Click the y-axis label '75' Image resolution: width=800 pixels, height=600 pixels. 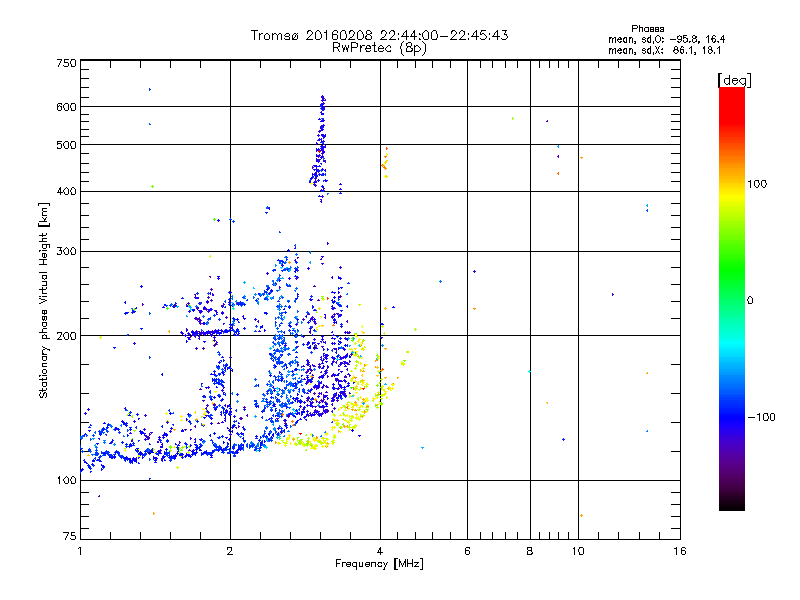click(70, 536)
